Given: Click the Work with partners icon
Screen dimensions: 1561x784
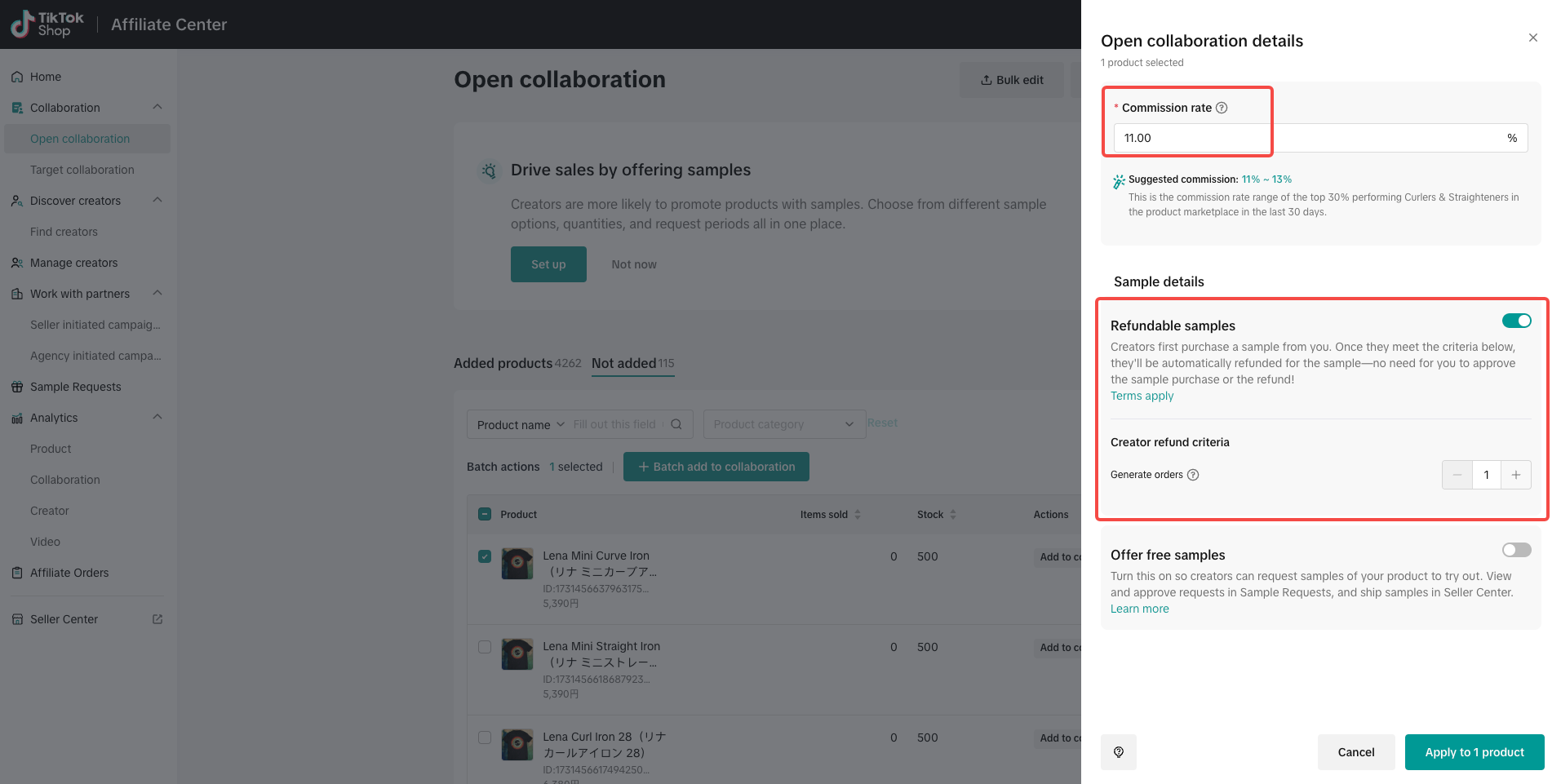Looking at the screenshot, I should pos(17,294).
